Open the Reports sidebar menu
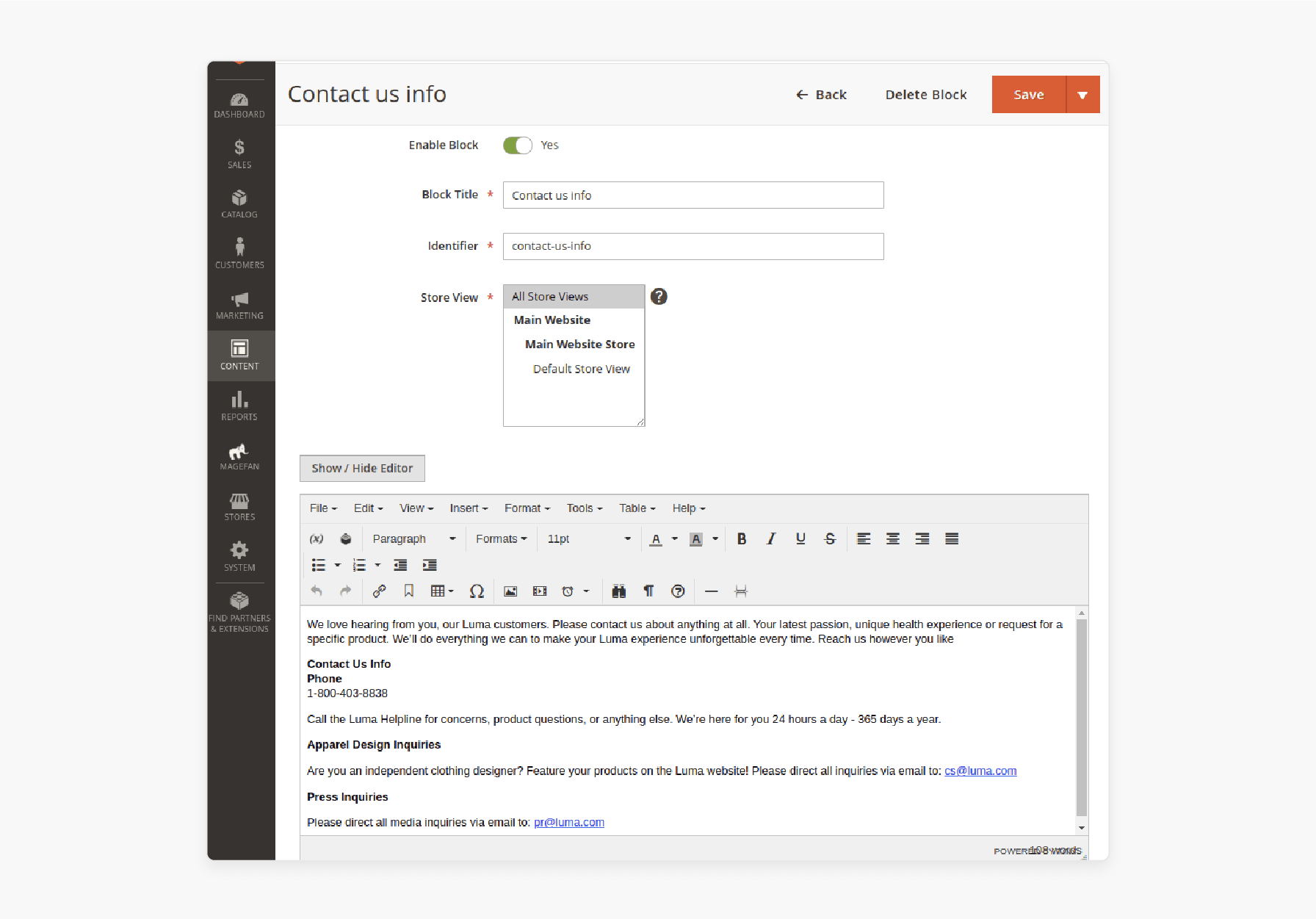The image size is (1316, 919). [x=240, y=406]
